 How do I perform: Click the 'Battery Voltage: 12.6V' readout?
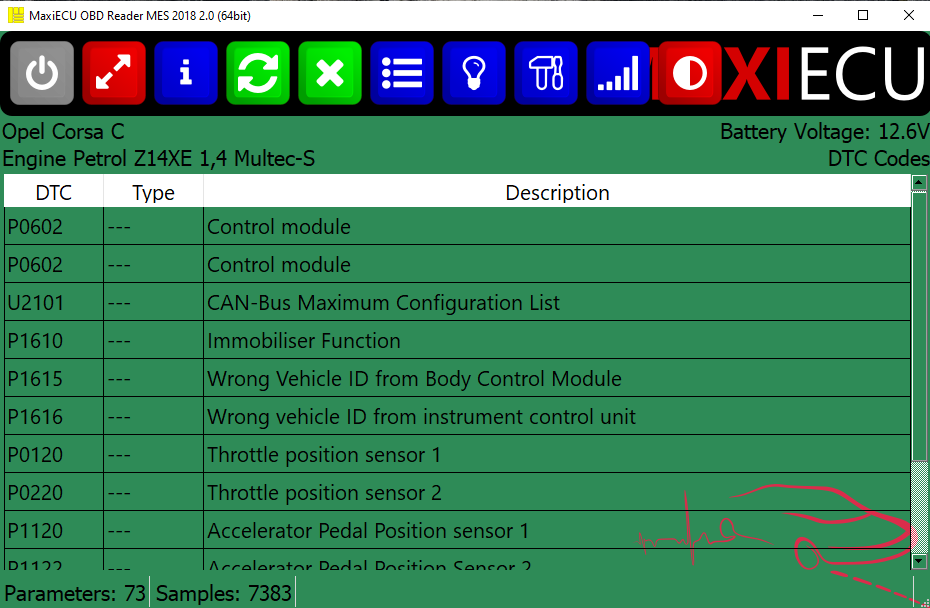824,132
